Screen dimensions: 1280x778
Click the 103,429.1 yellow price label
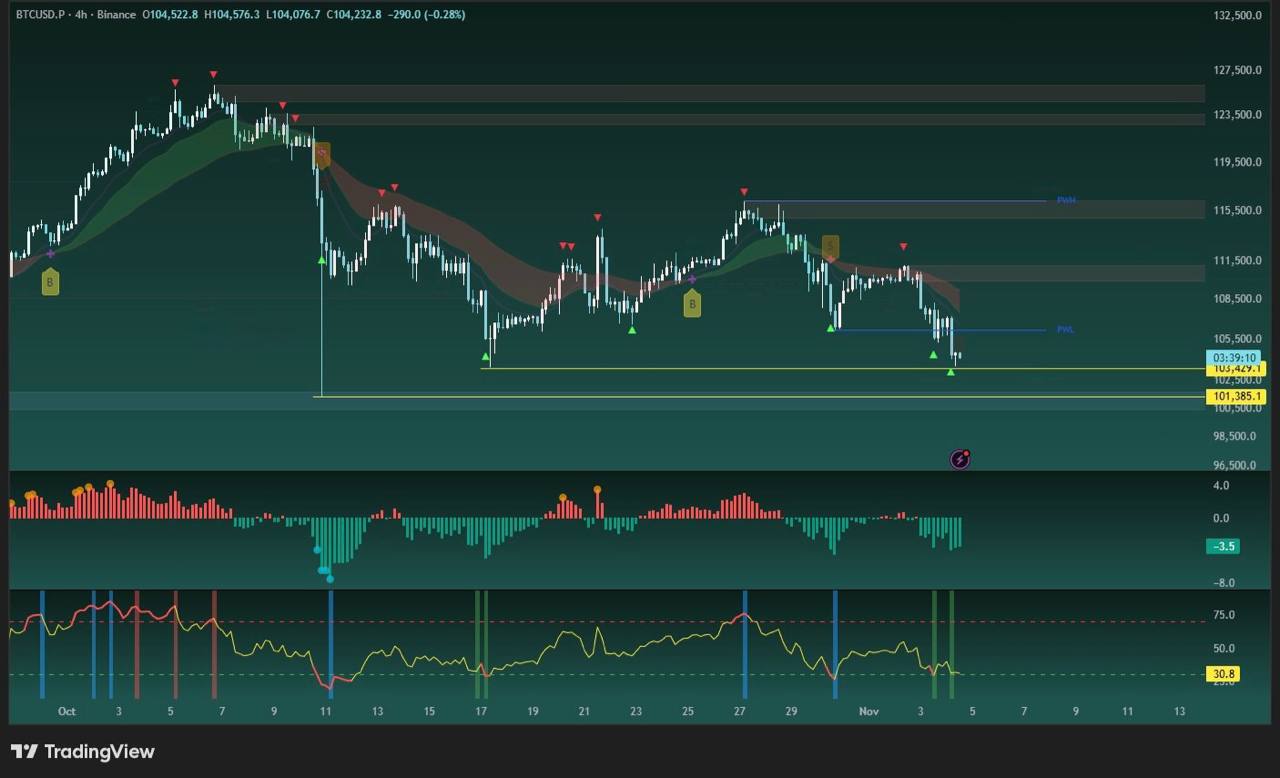pos(1236,369)
